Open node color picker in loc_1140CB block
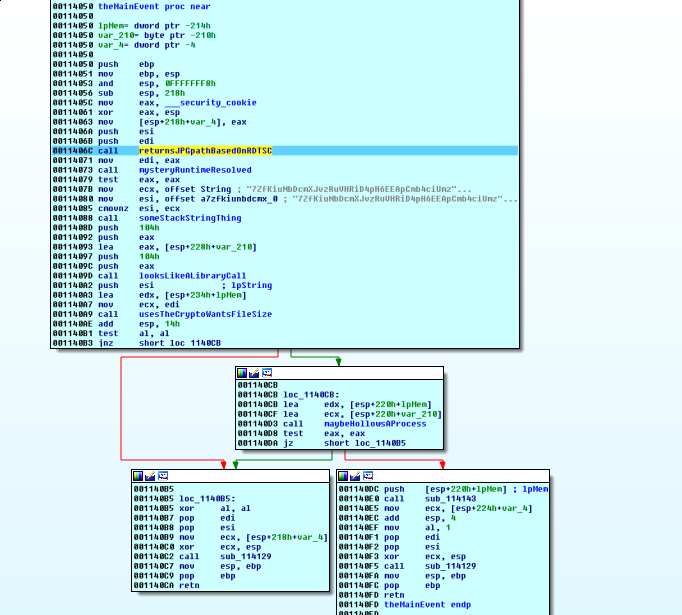The height and width of the screenshot is (615, 682). click(x=242, y=373)
